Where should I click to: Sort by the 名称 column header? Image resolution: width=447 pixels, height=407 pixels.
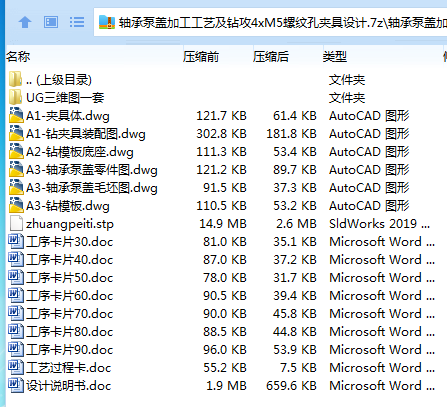(18, 57)
